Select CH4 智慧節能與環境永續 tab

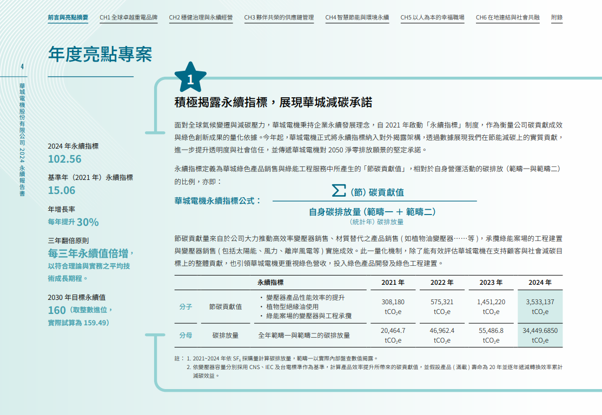coord(357,18)
